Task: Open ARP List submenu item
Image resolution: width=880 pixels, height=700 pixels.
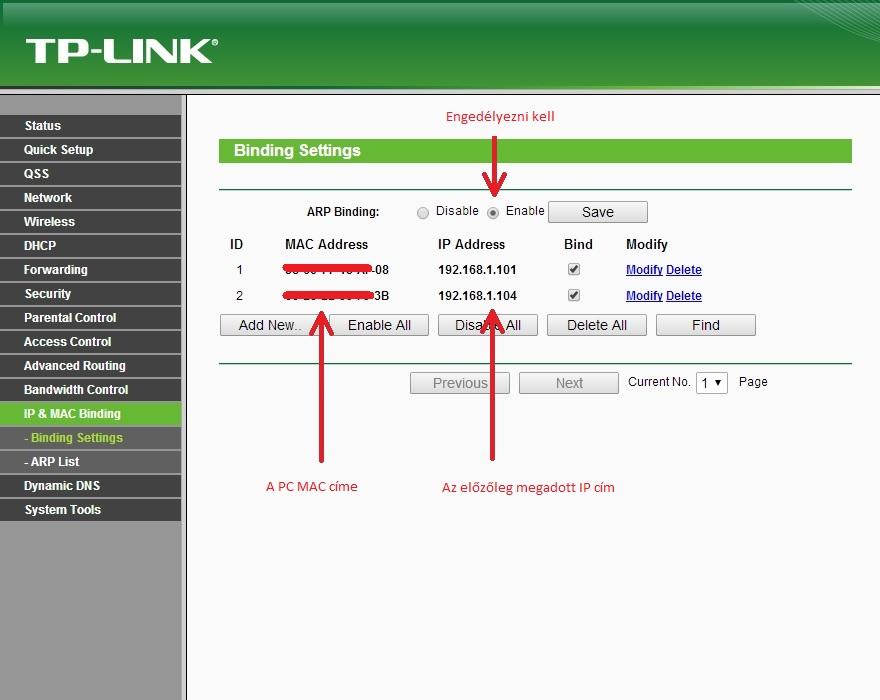Action: [x=90, y=462]
